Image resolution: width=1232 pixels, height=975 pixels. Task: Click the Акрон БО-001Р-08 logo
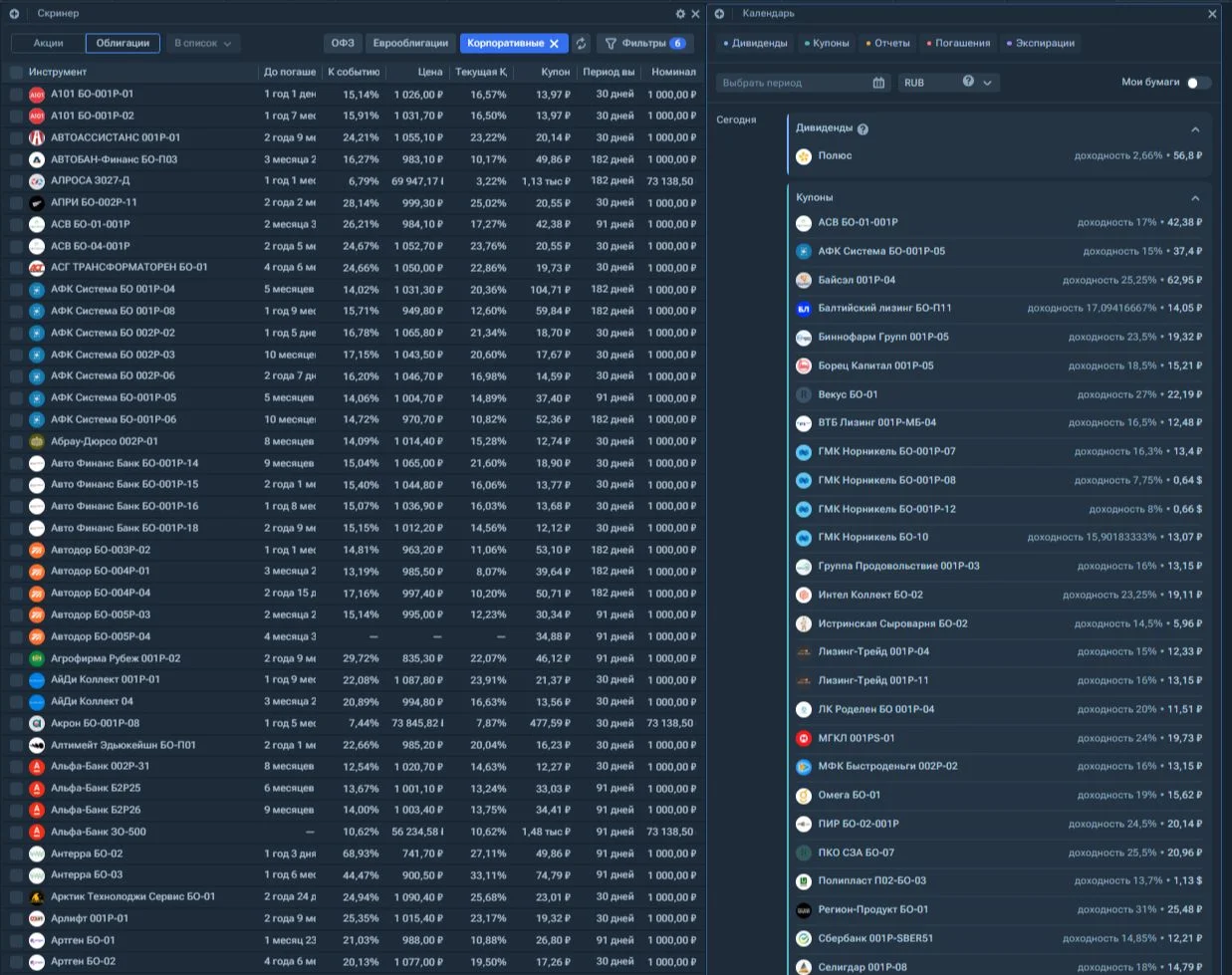pyautogui.click(x=37, y=723)
